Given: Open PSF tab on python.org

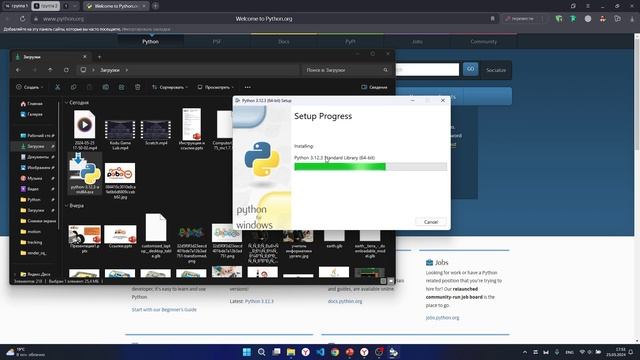Looking at the screenshot, I should click(217, 41).
